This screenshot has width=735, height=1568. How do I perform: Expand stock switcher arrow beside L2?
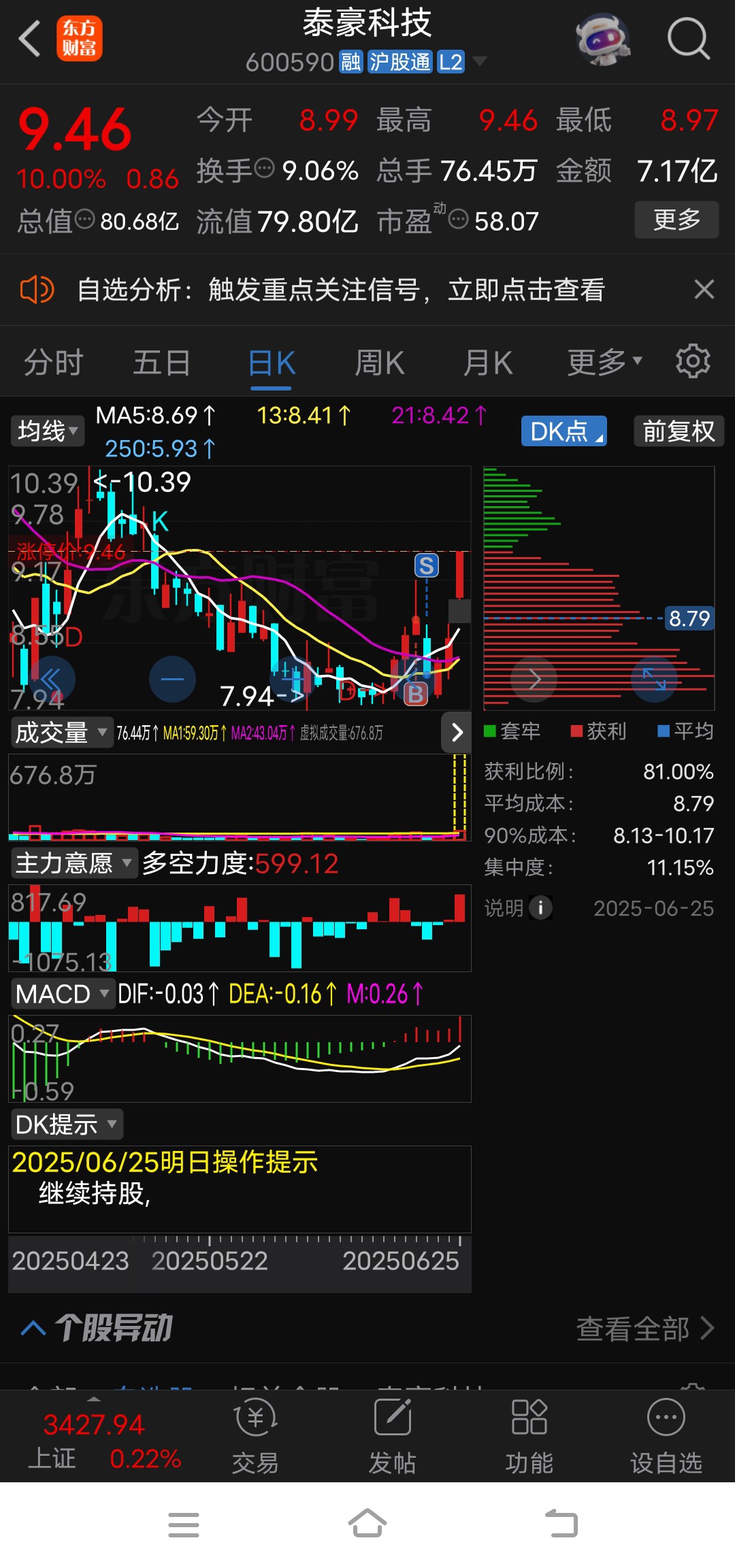click(x=480, y=61)
